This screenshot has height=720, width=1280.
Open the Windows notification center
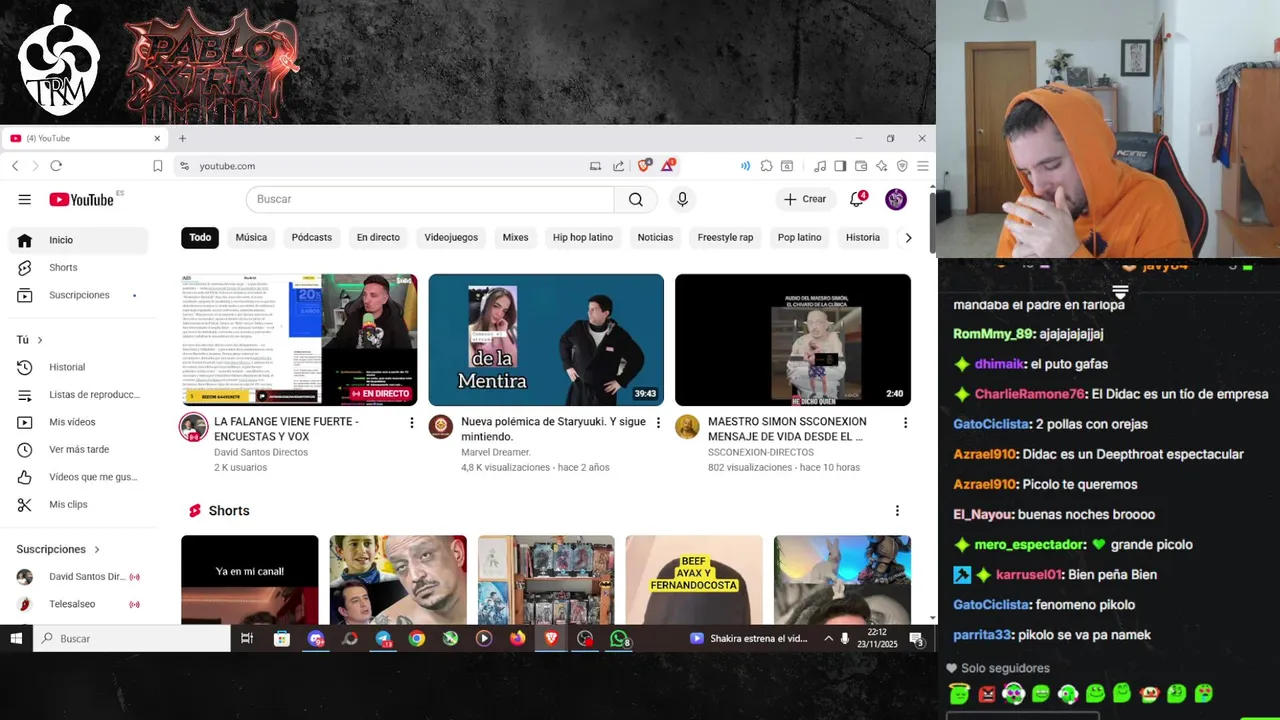pos(917,638)
